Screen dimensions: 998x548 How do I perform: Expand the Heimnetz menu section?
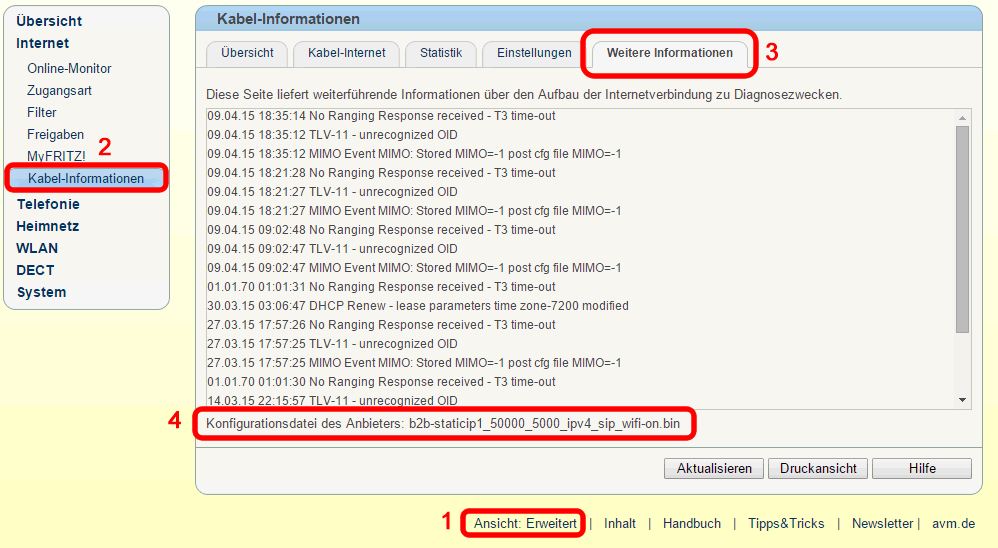point(47,226)
